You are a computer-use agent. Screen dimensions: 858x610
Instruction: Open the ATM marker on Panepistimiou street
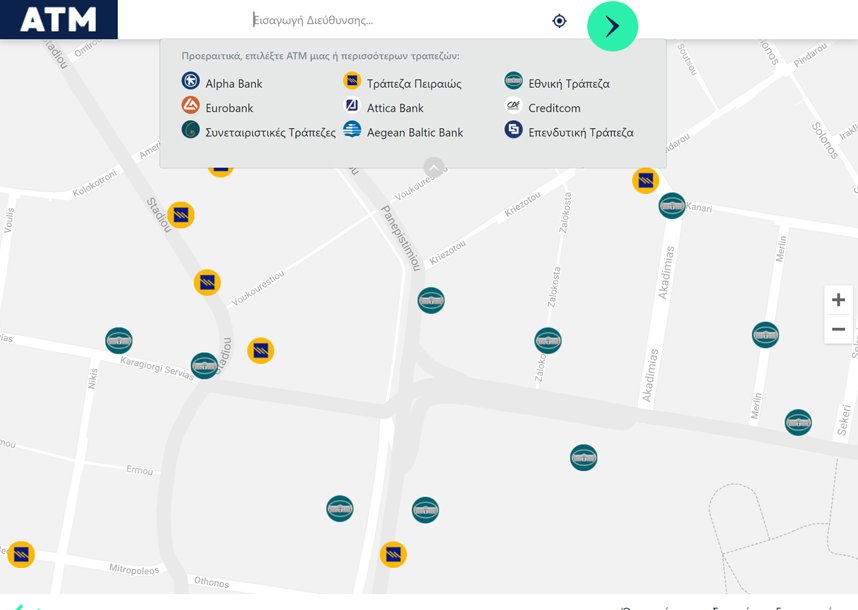tap(431, 300)
